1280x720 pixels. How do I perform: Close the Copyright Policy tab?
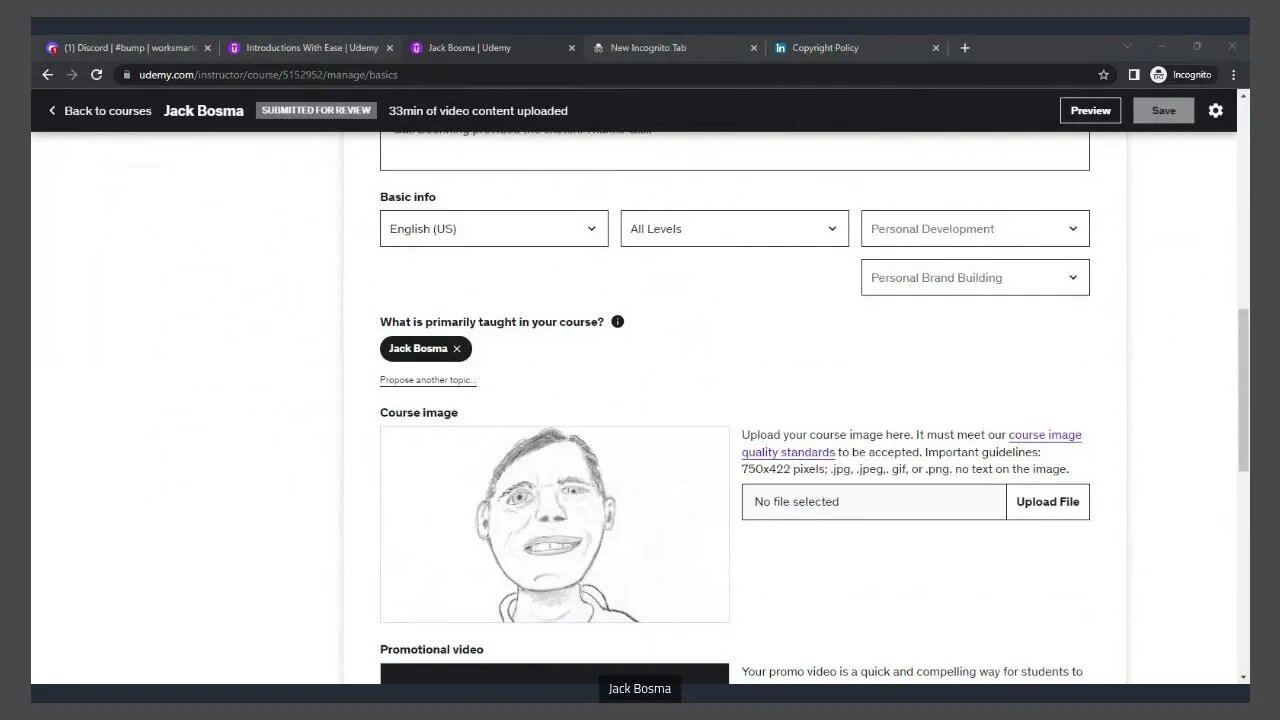click(936, 48)
